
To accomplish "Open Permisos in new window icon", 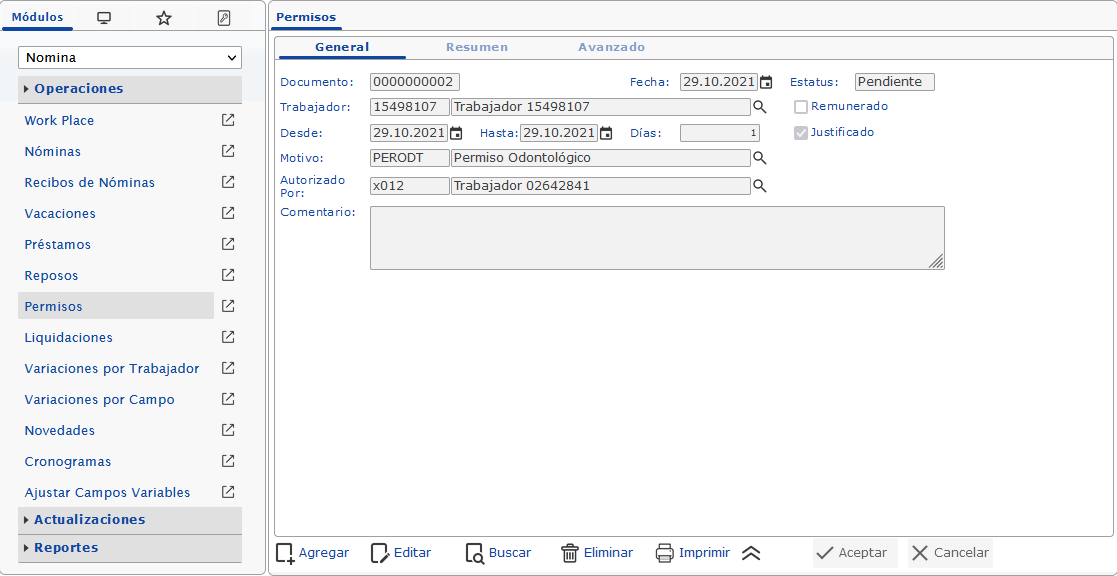I will point(228,306).
